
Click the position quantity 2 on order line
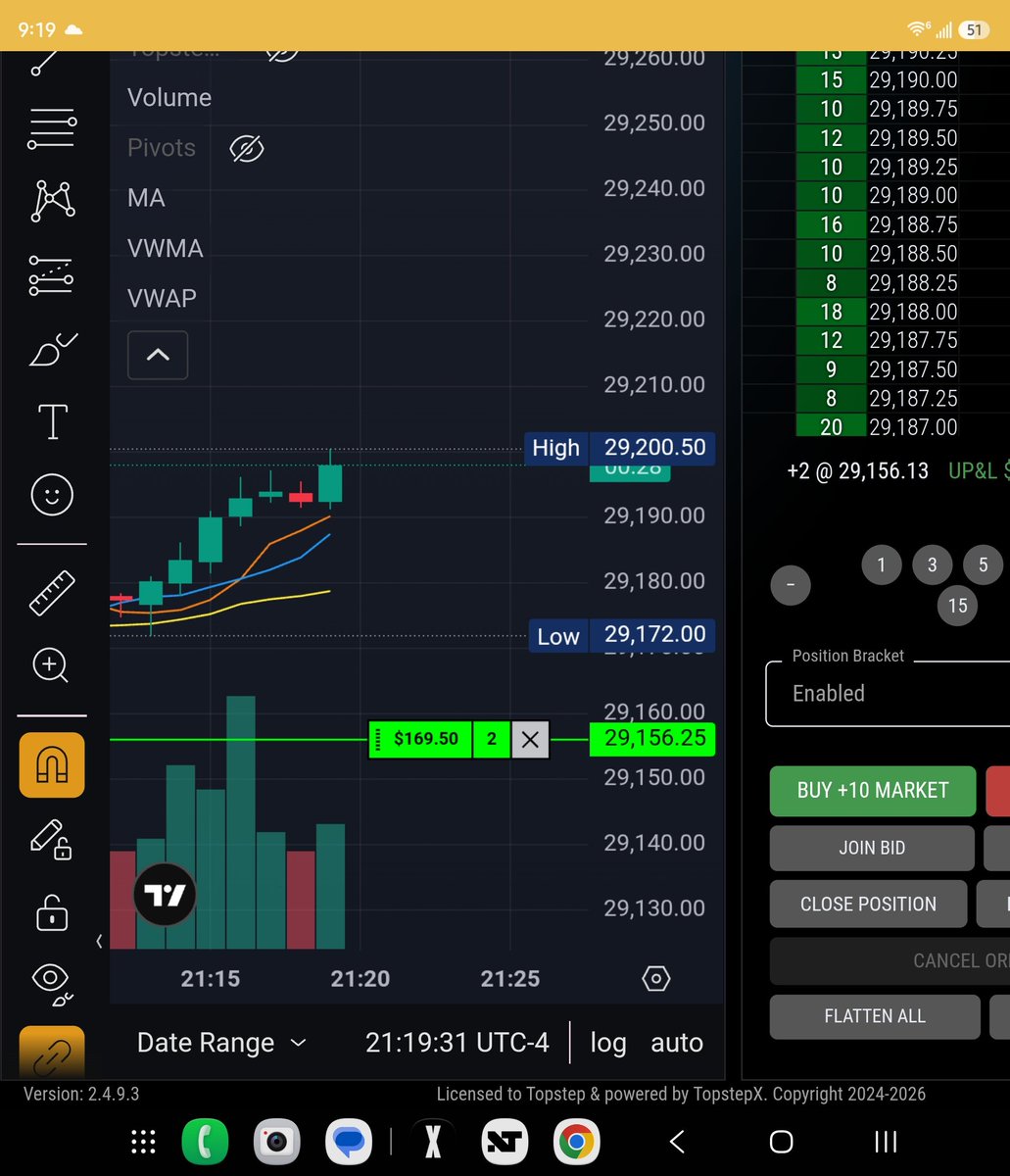[492, 740]
